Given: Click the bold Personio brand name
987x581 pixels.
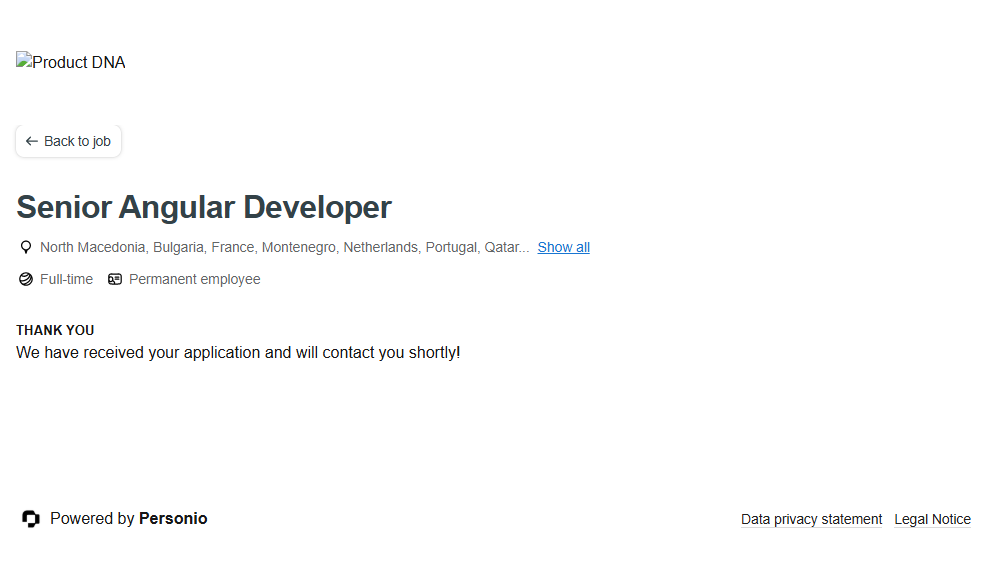Looking at the screenshot, I should click(x=173, y=518).
